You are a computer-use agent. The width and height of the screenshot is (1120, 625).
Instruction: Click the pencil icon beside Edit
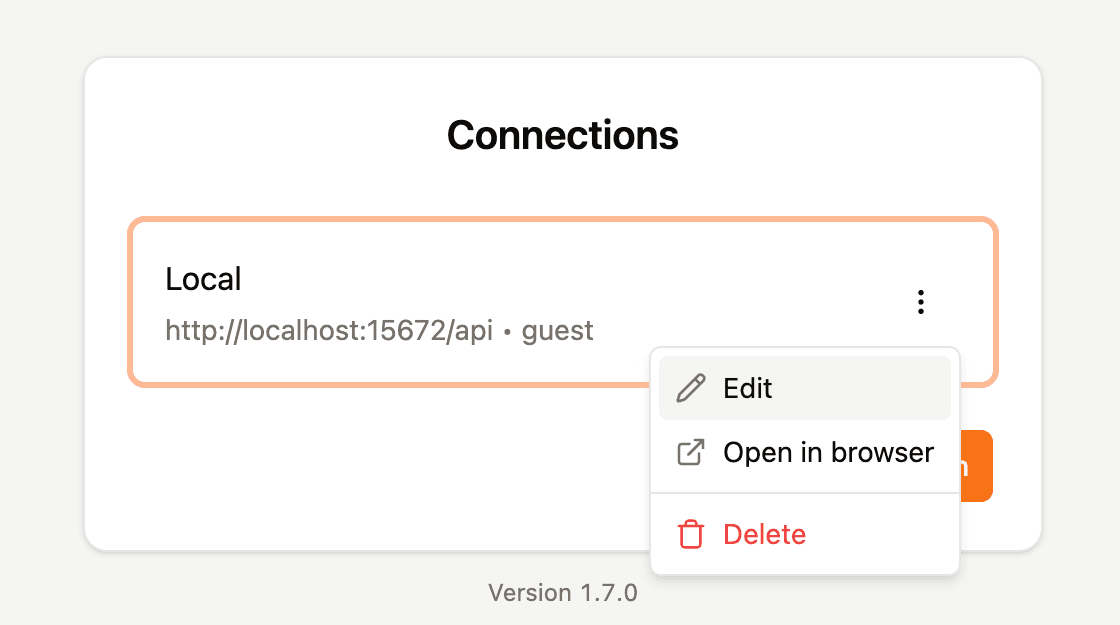click(x=691, y=388)
